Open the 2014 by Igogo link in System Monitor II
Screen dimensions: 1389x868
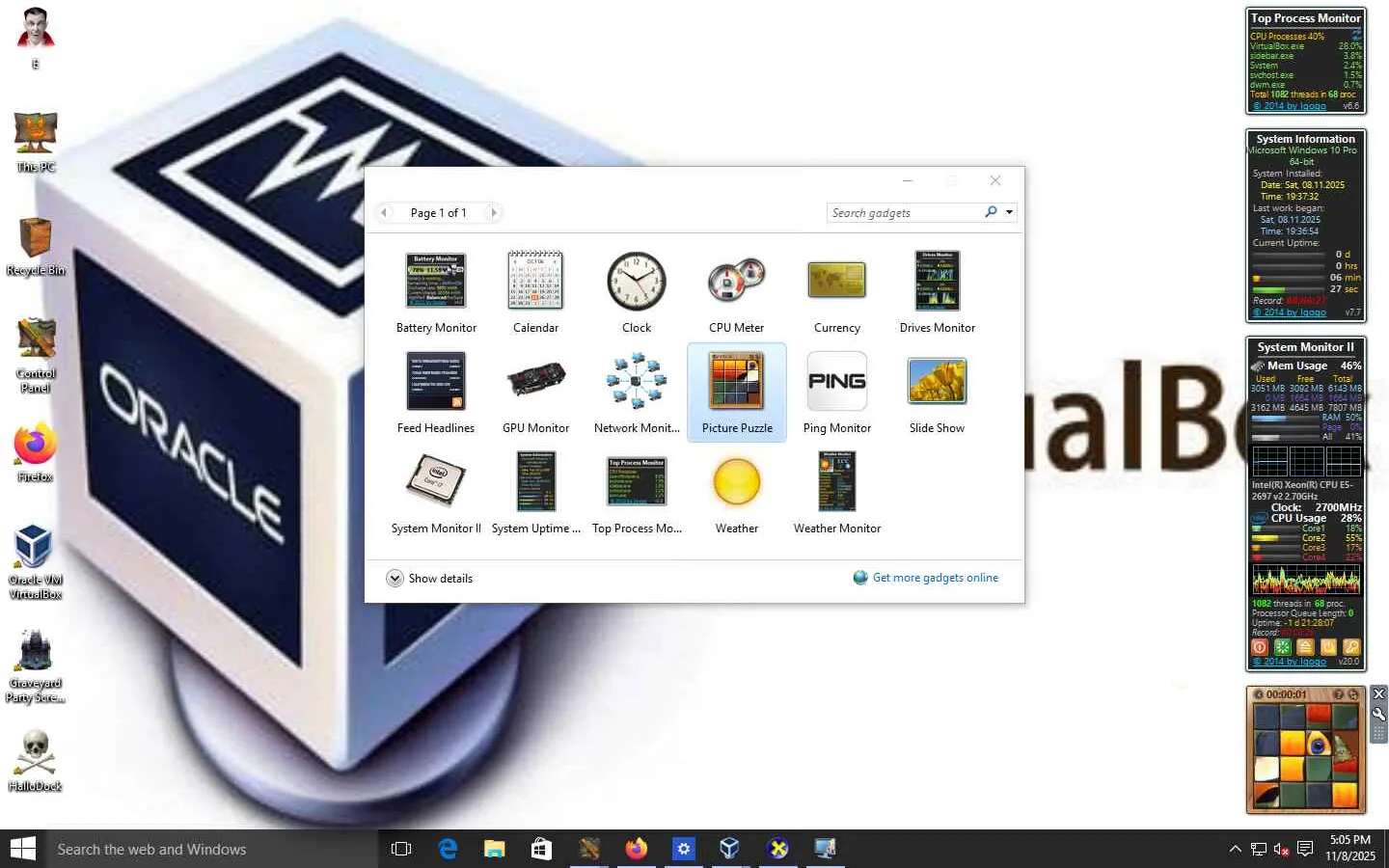pyautogui.click(x=1290, y=662)
